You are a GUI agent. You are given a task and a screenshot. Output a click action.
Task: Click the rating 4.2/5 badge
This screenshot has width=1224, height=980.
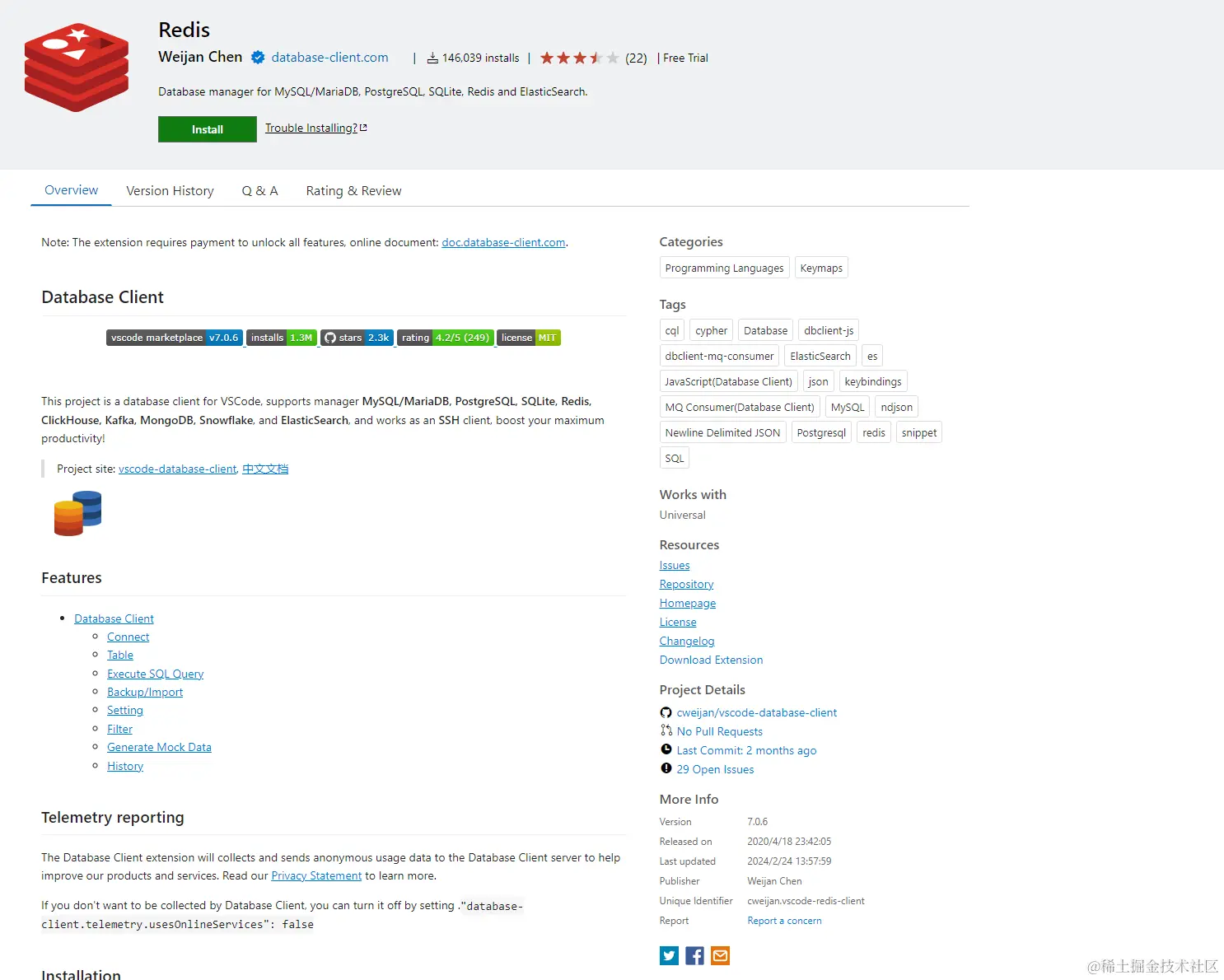click(446, 338)
